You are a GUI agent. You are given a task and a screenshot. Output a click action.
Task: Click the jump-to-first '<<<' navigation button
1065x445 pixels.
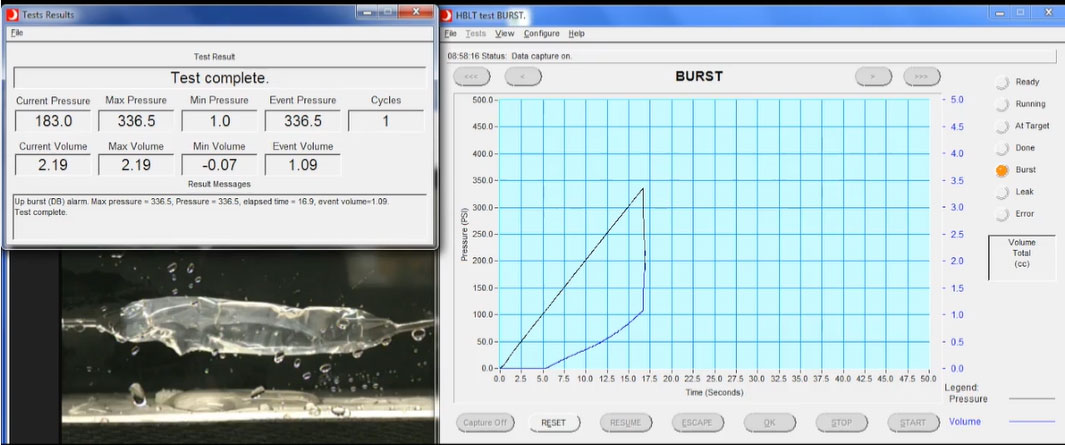point(471,77)
